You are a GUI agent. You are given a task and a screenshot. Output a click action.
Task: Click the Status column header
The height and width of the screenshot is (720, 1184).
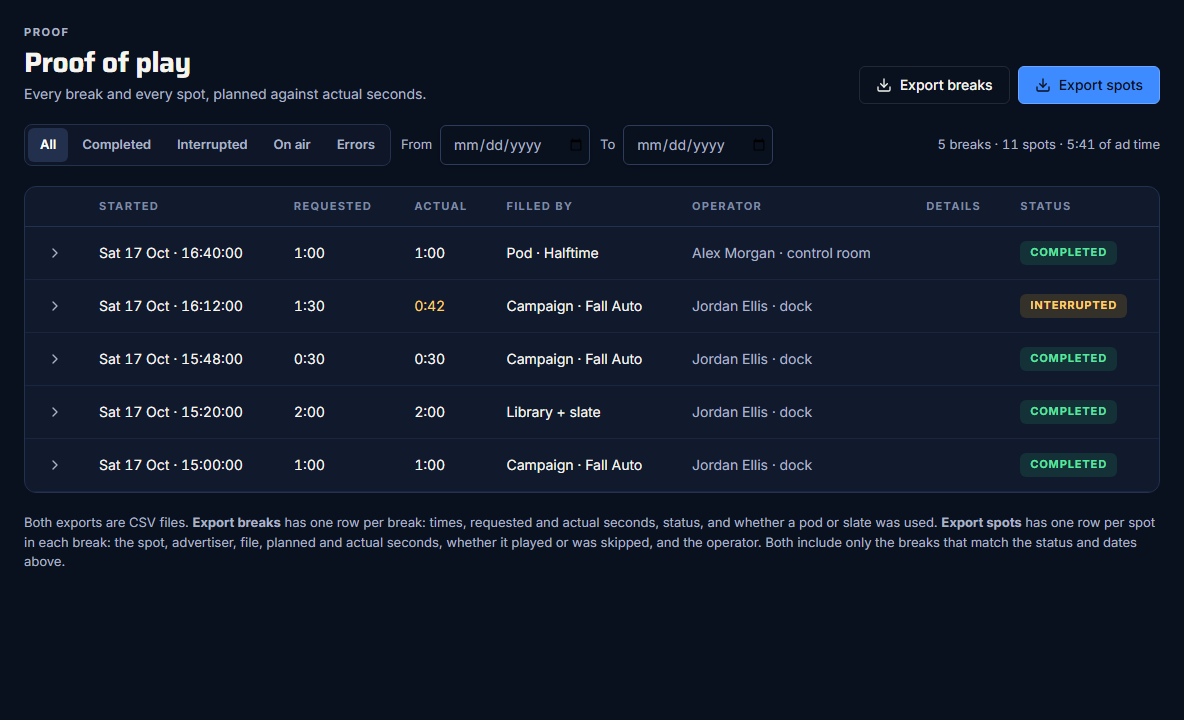pyautogui.click(x=1045, y=206)
